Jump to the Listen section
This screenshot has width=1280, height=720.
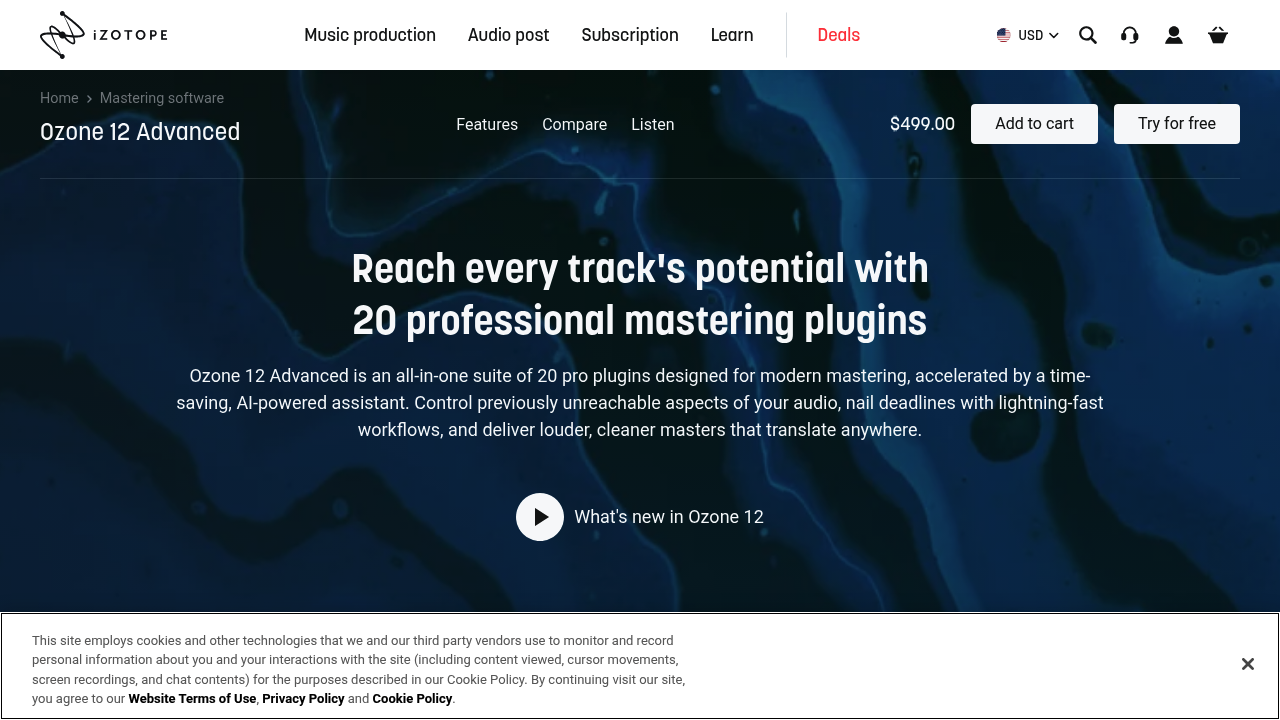pyautogui.click(x=653, y=124)
